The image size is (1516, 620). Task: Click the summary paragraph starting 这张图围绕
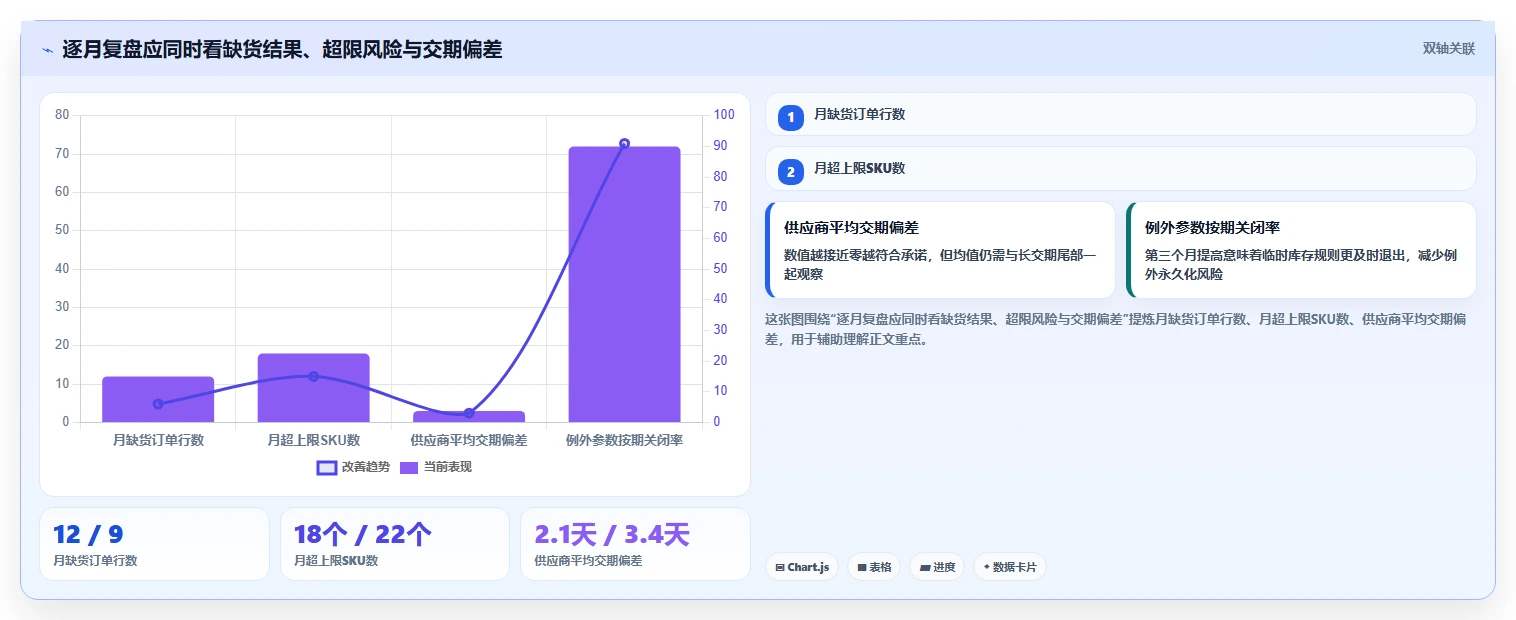(1115, 329)
